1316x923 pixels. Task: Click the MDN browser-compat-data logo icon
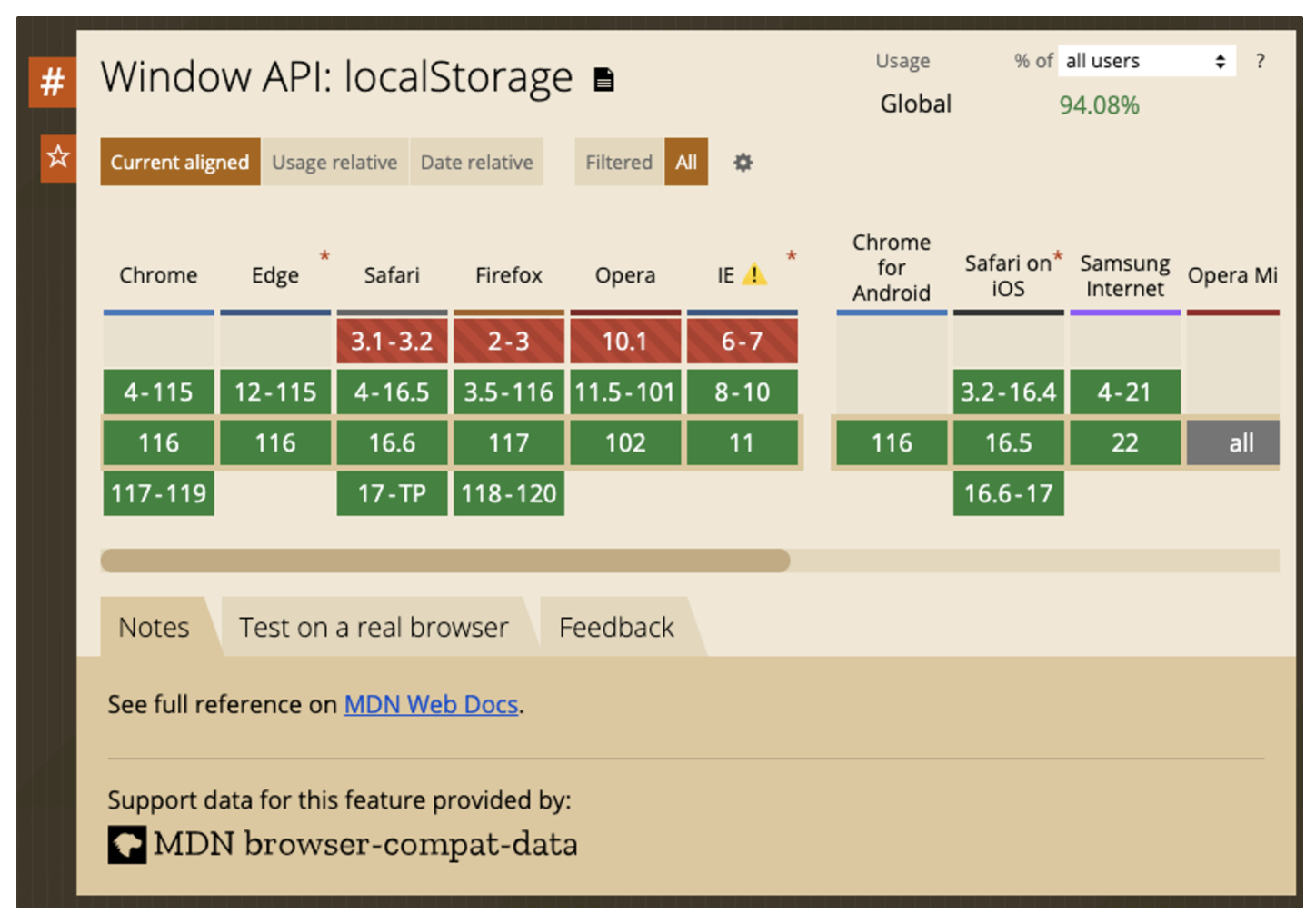[x=127, y=844]
